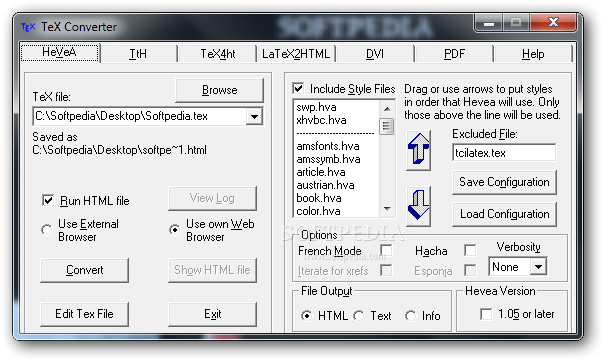This screenshot has width=604, height=361.
Task: Open Edit Tex File
Action: (x=84, y=314)
